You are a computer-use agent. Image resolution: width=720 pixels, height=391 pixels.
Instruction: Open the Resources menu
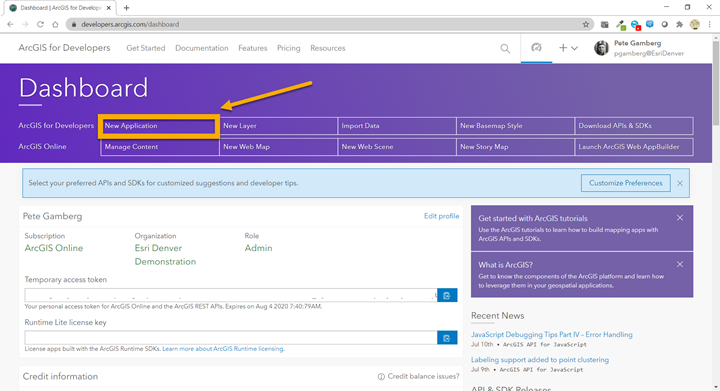click(327, 48)
